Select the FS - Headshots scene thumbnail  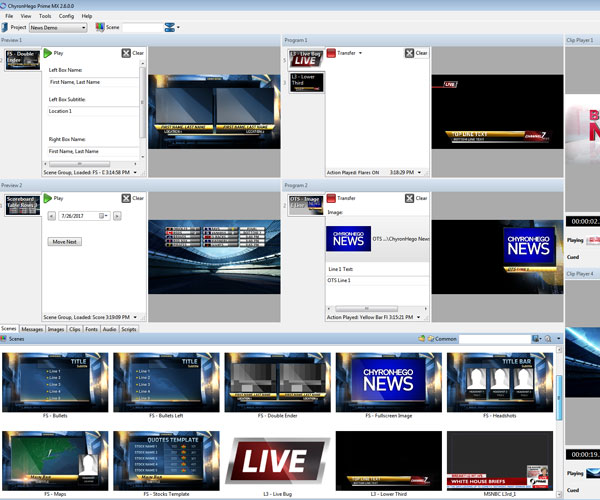point(500,383)
